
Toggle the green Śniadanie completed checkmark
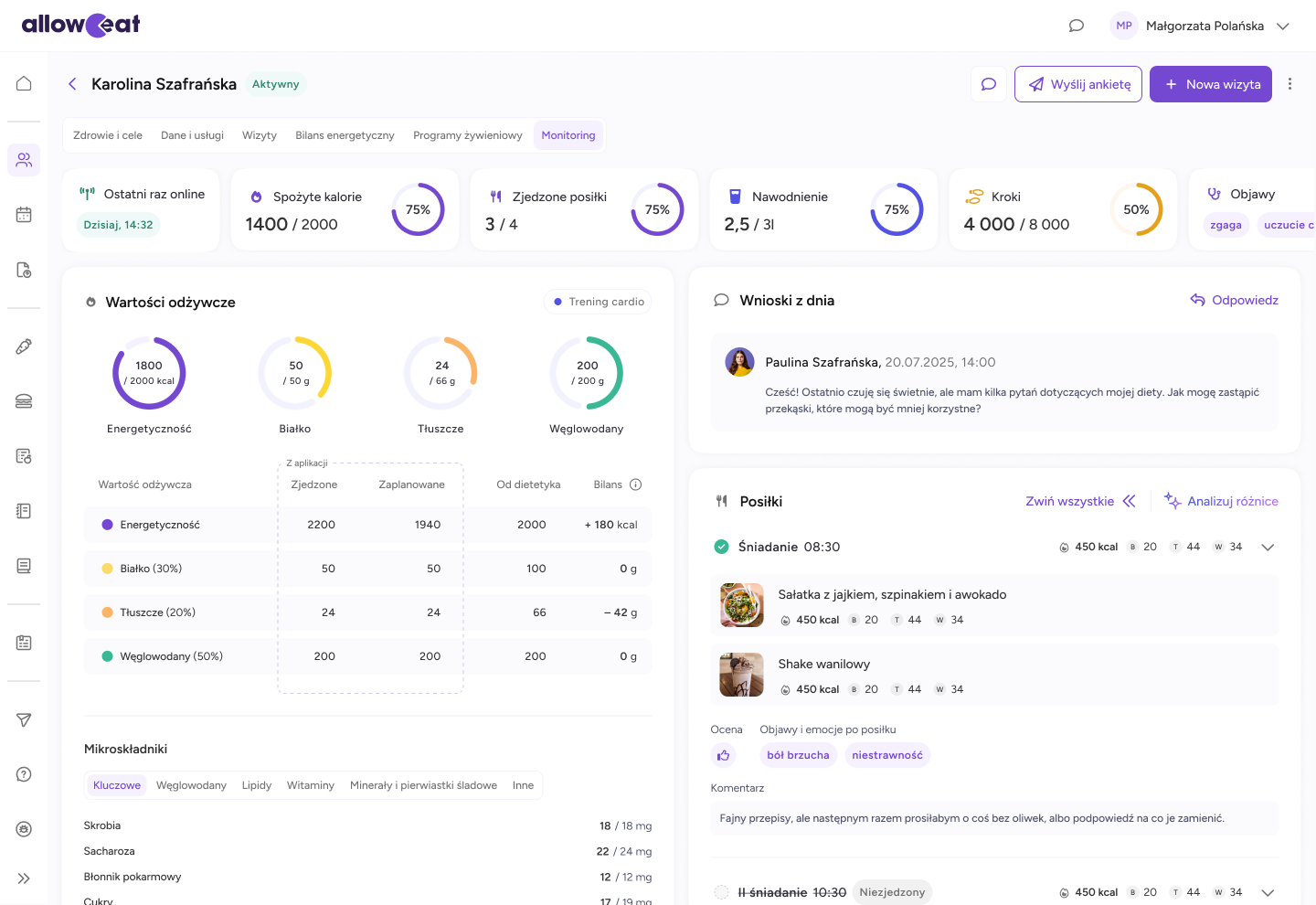(721, 547)
